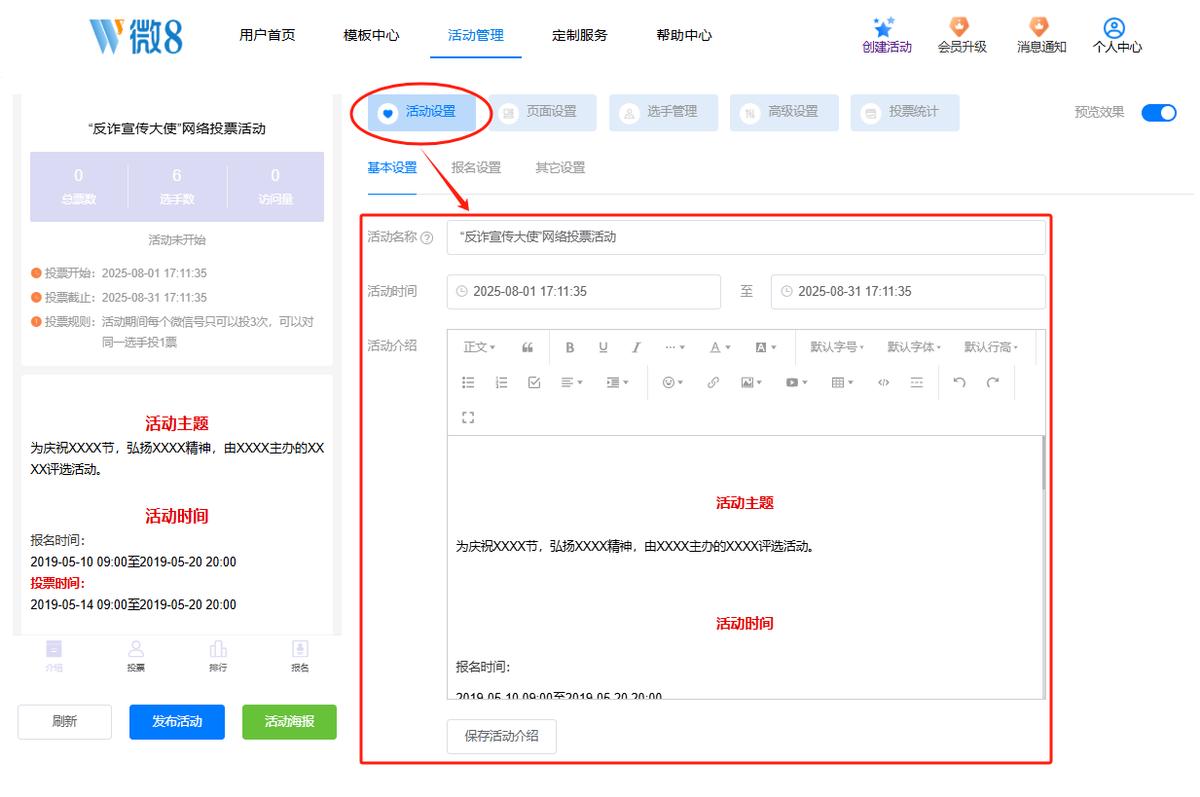This screenshot has height=797, width=1200.
Task: Open 消息通知 notifications
Action: [1042, 35]
